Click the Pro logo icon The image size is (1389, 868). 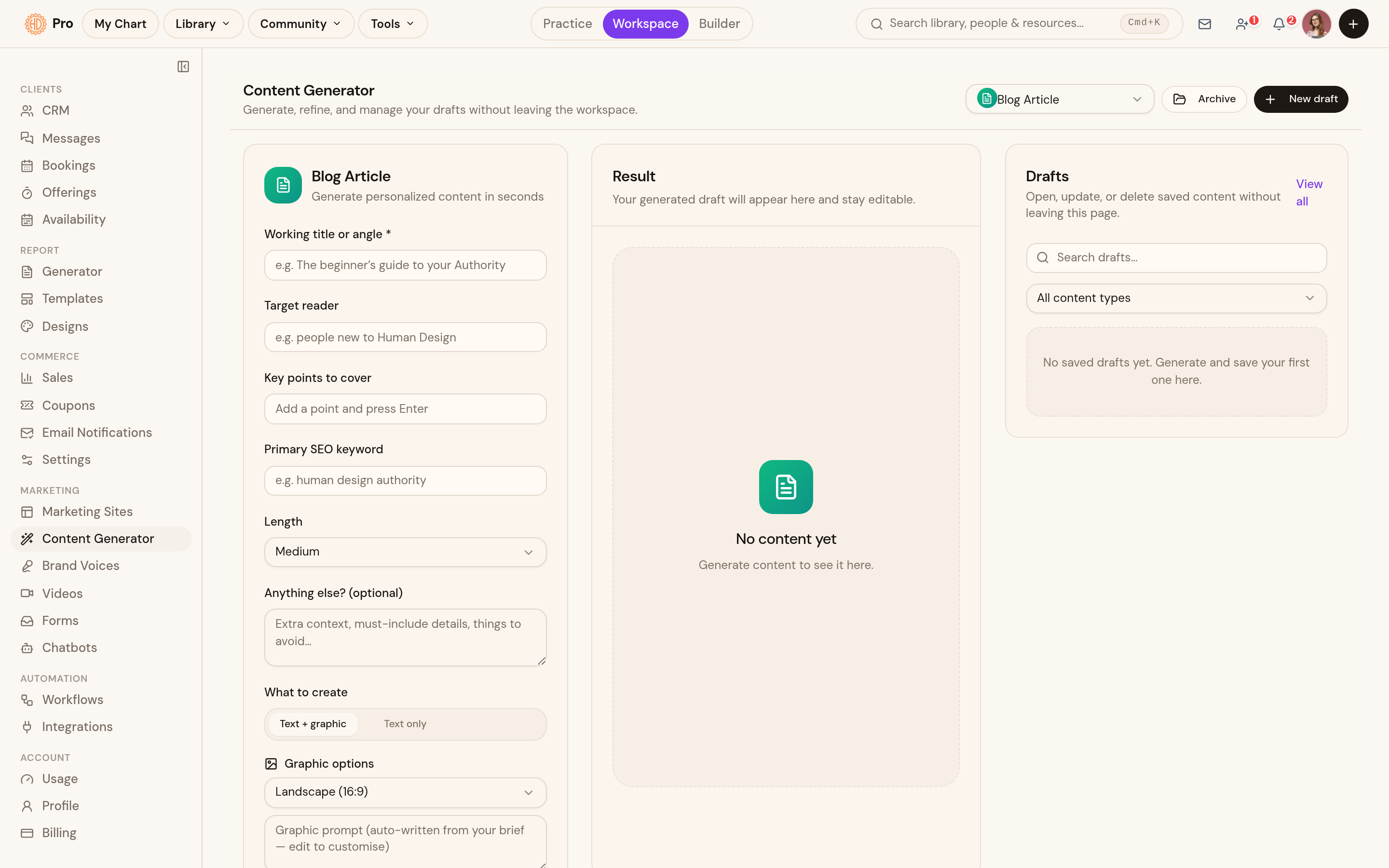pos(36,24)
